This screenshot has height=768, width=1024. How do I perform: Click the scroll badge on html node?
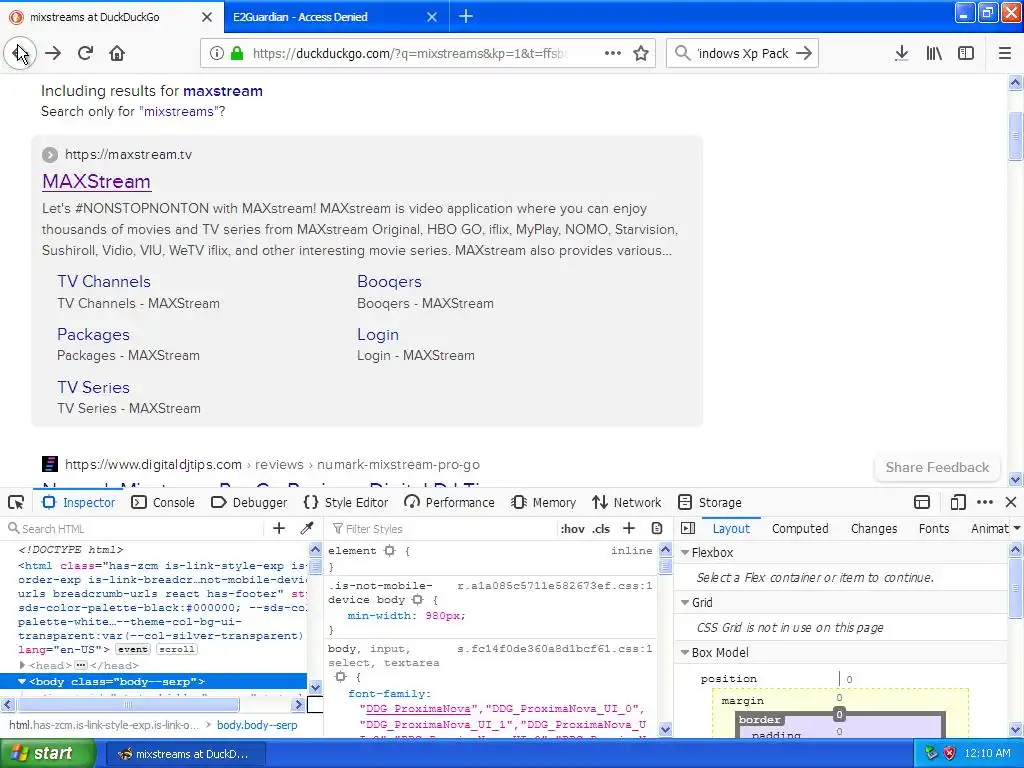177,649
